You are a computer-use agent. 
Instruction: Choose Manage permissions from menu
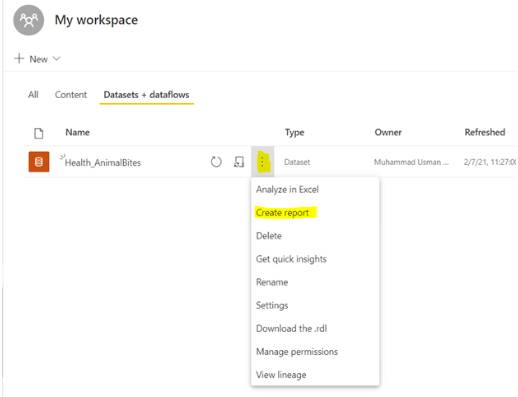point(297,352)
